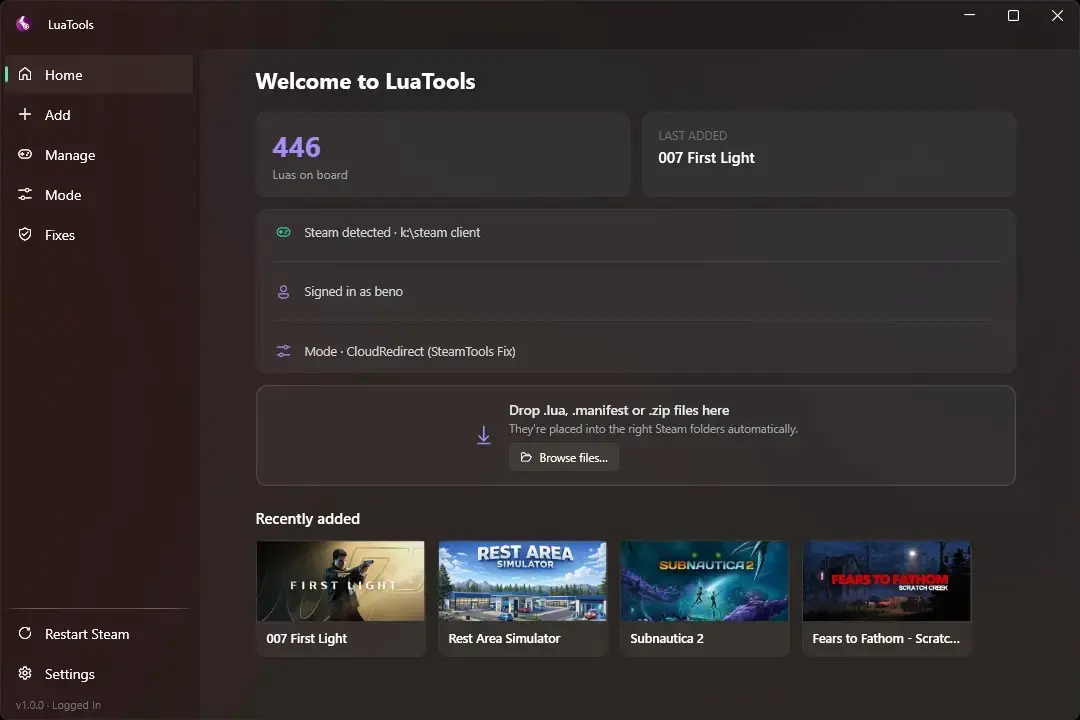Open the Fears to Fathom cover thumbnail

(886, 581)
